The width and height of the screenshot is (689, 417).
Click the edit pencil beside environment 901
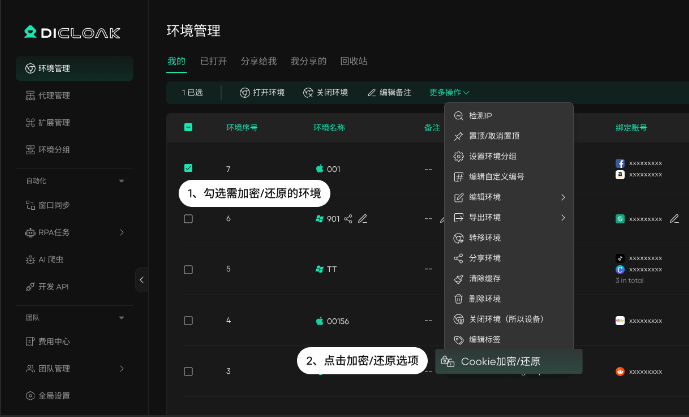363,218
